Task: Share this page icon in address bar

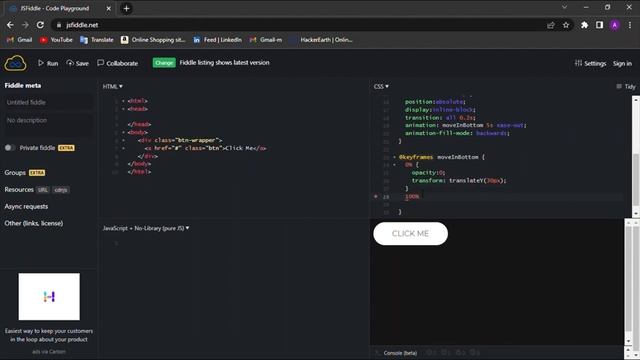Action: (551, 25)
